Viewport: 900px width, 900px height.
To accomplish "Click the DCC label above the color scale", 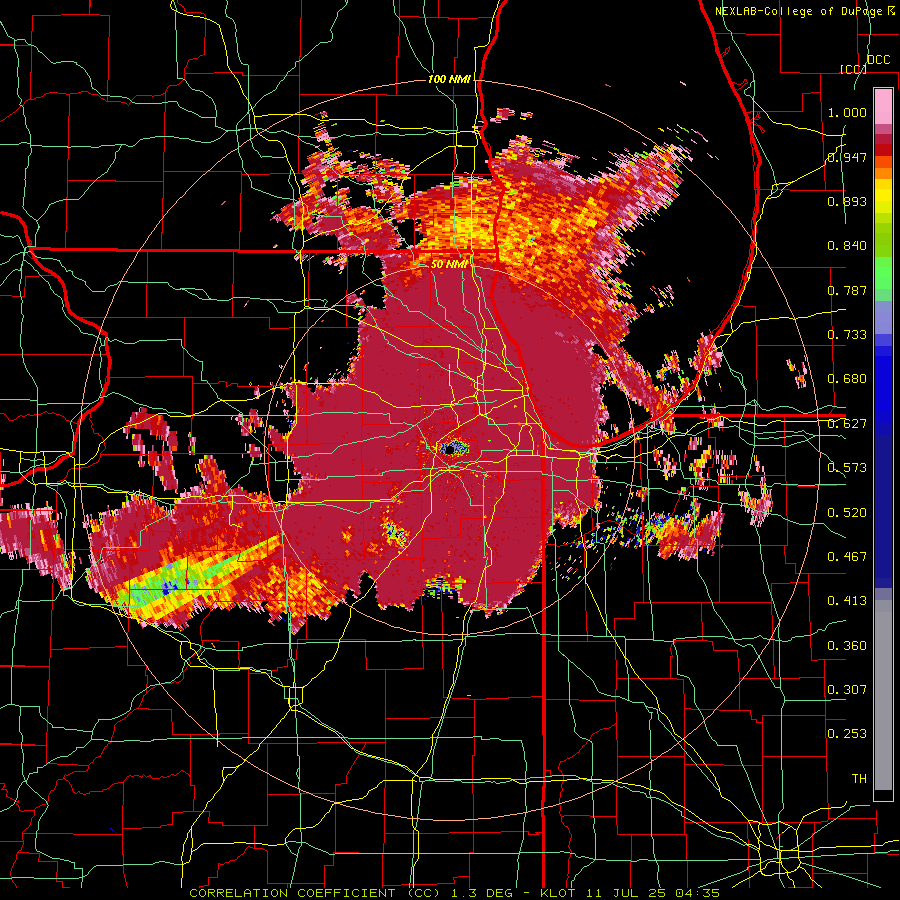I will pyautogui.click(x=878, y=60).
